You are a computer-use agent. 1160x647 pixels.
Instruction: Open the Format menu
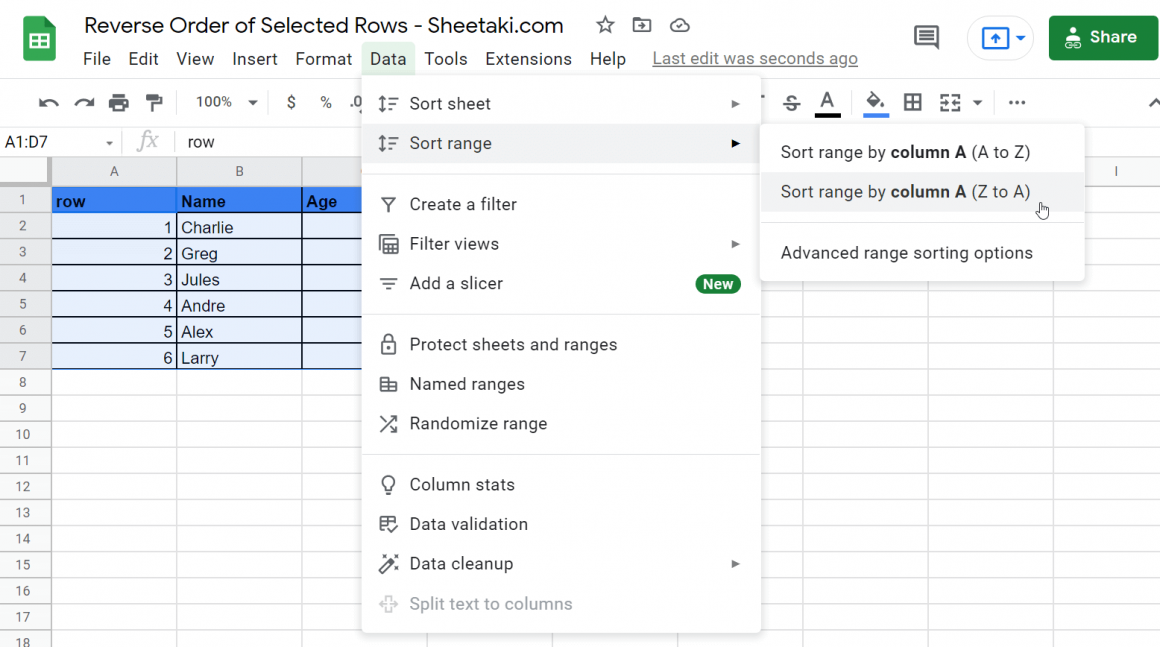click(323, 58)
